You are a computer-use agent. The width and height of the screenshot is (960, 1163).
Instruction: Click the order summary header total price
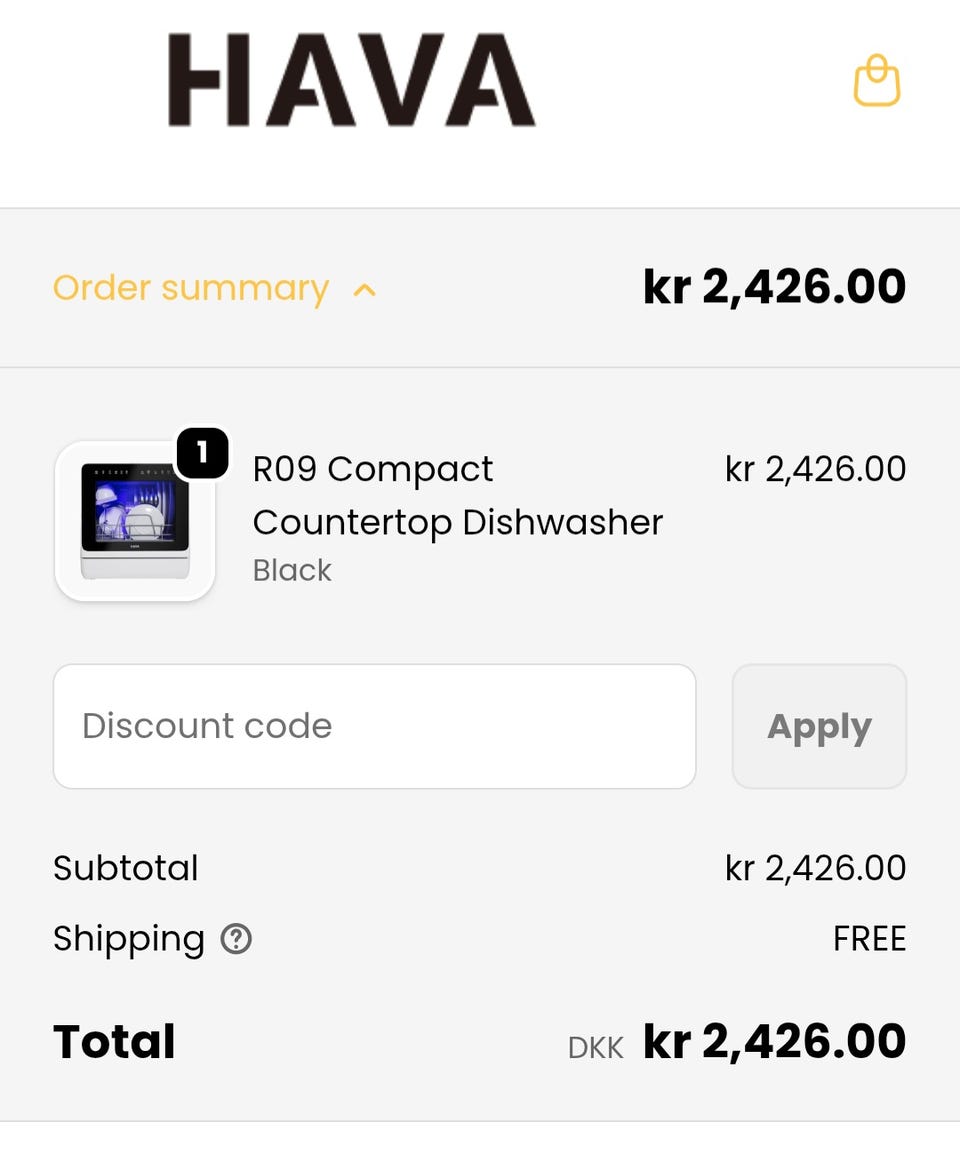tap(774, 288)
